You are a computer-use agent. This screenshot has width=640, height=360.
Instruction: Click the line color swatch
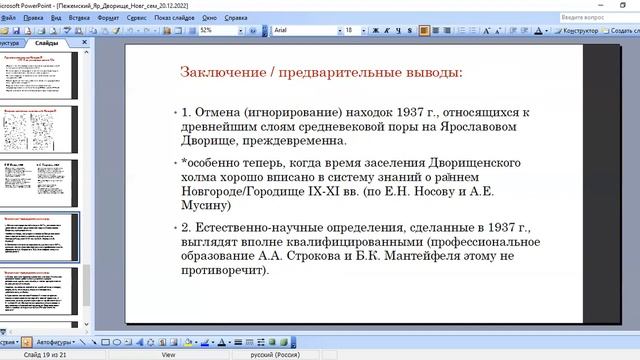(204, 342)
